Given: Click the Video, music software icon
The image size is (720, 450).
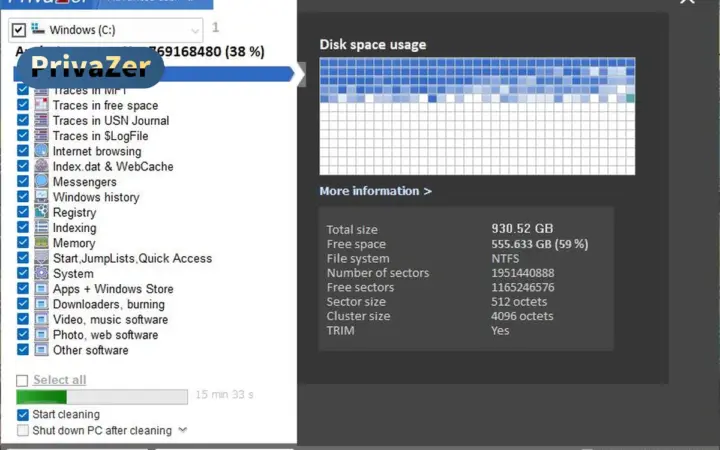Looking at the screenshot, I should pyautogui.click(x=41, y=319).
